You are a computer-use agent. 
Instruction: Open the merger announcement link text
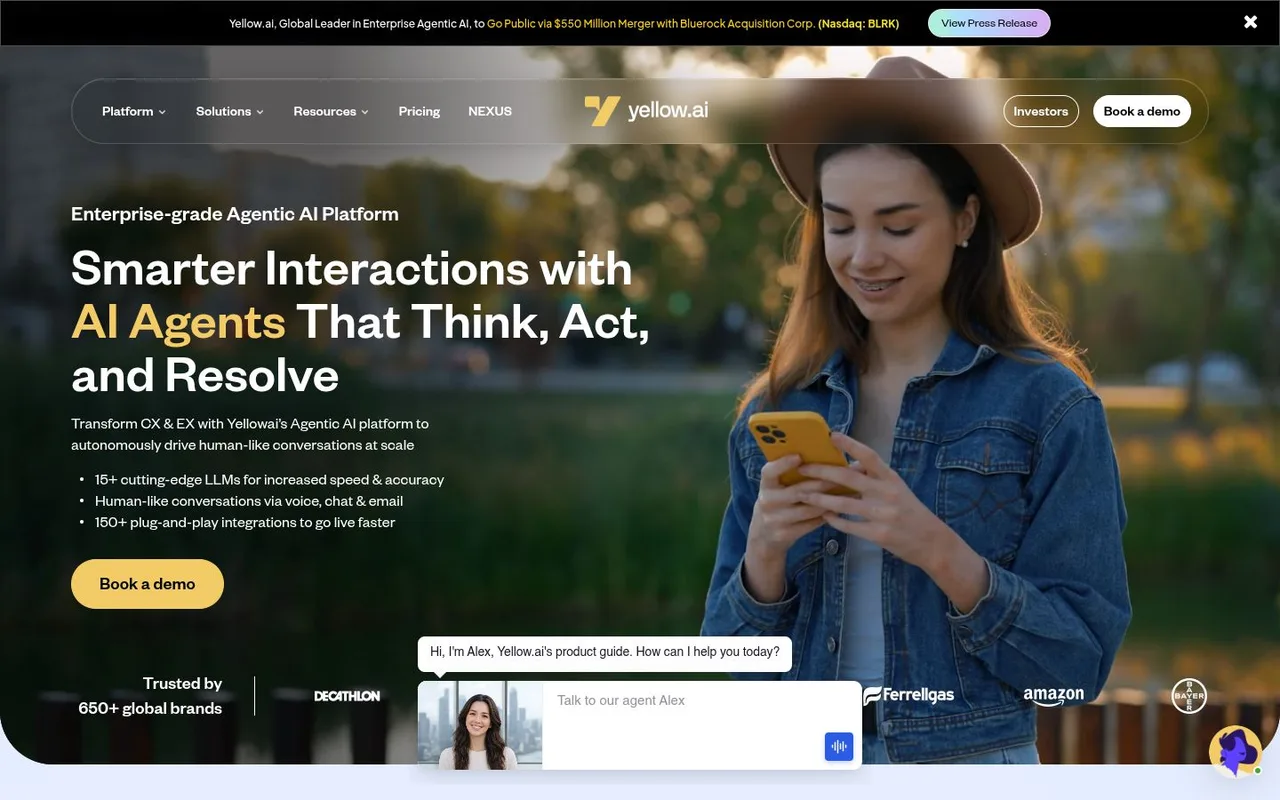[693, 23]
